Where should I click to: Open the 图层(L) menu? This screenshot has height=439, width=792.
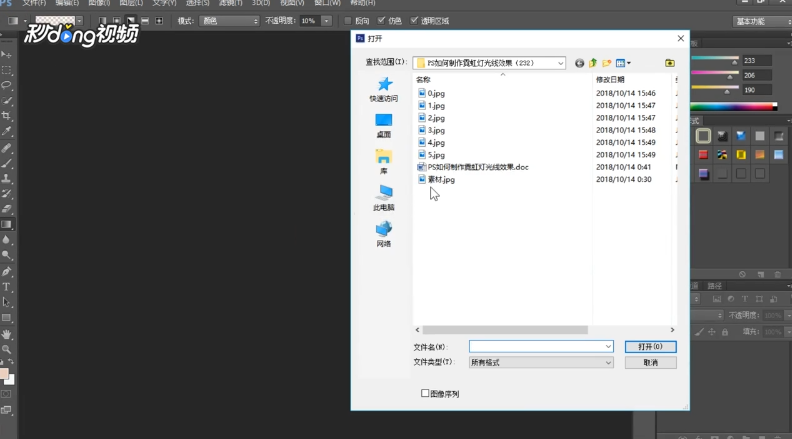[x=131, y=3]
